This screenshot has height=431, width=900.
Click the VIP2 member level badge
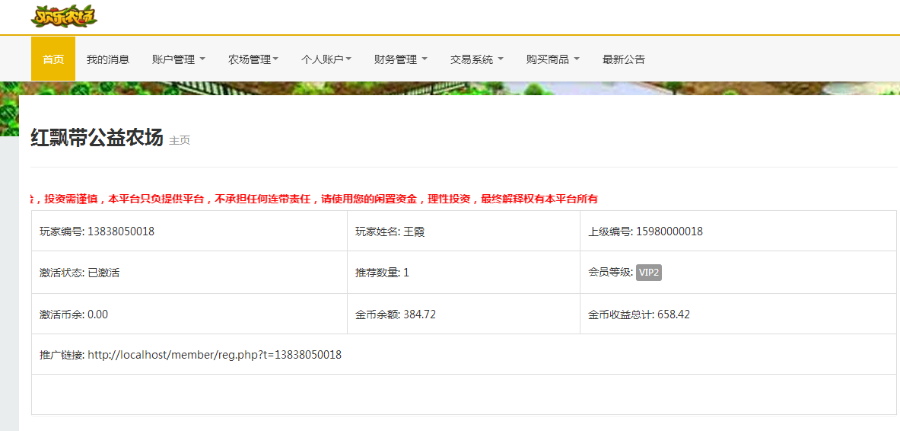(x=649, y=273)
